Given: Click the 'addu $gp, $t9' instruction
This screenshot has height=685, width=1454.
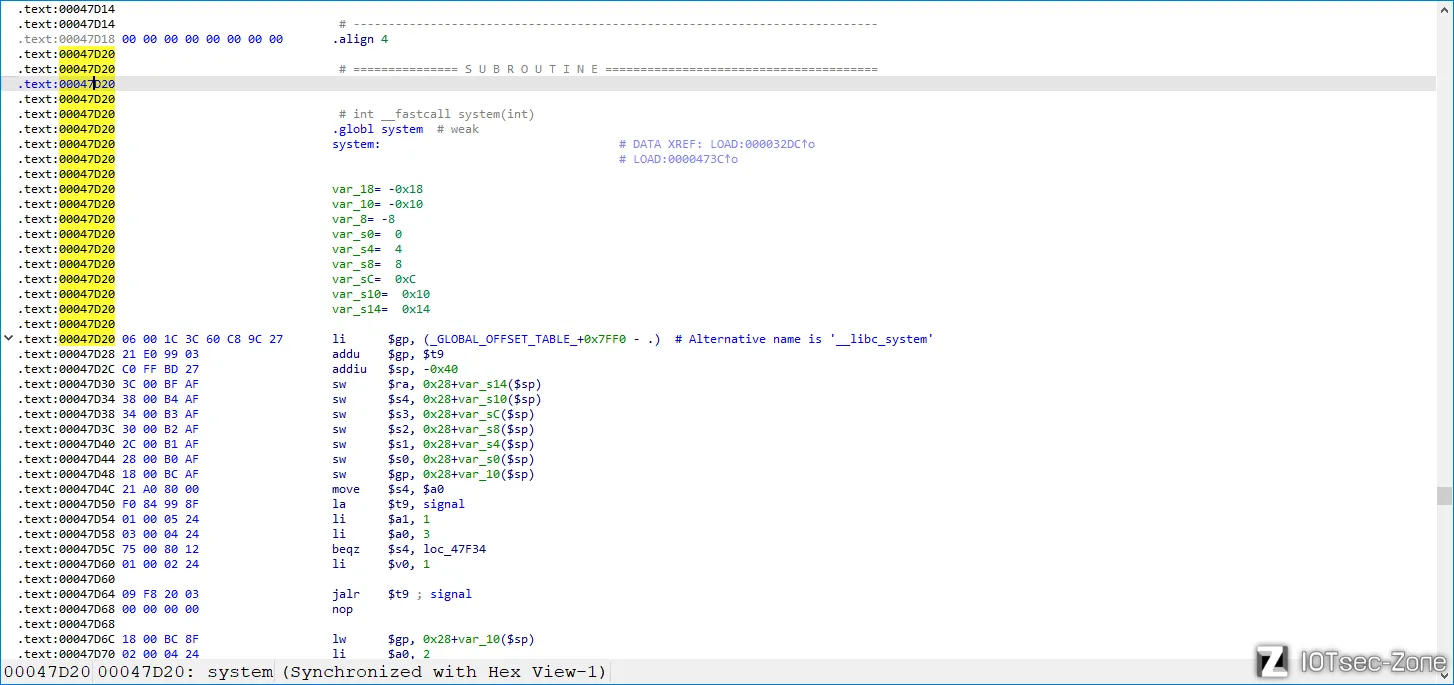Looking at the screenshot, I should point(388,354).
